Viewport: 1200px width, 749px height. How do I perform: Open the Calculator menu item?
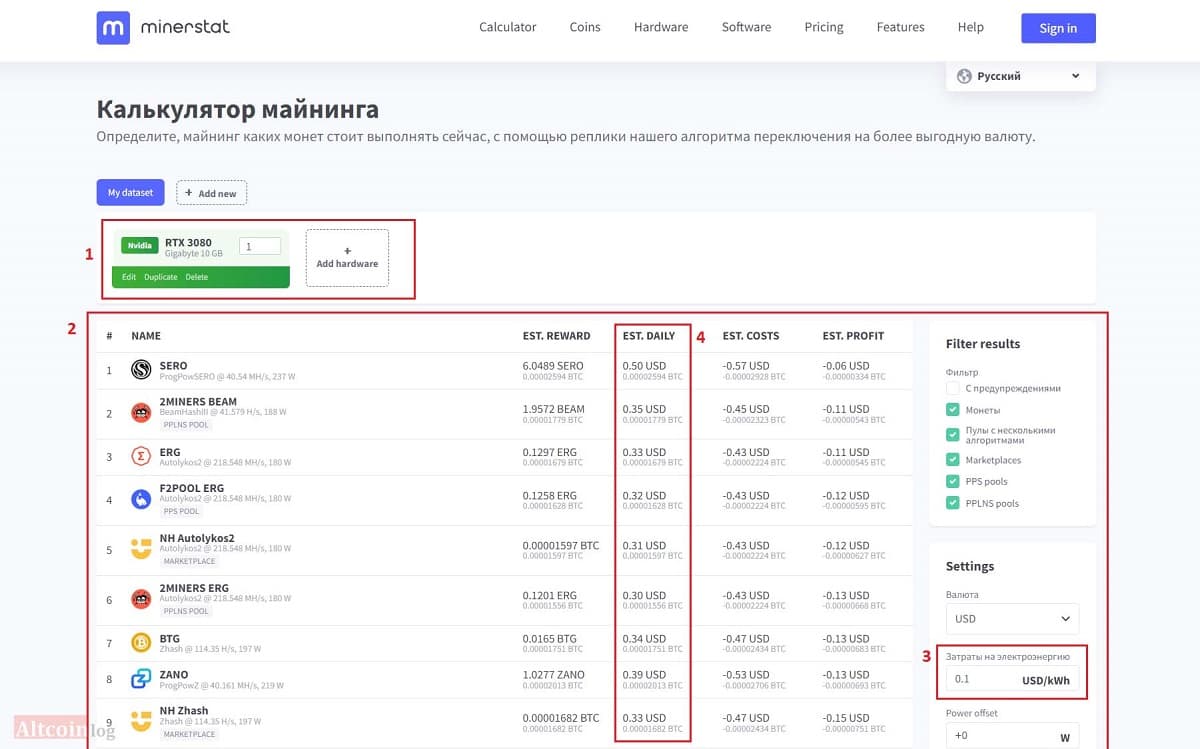coord(508,27)
